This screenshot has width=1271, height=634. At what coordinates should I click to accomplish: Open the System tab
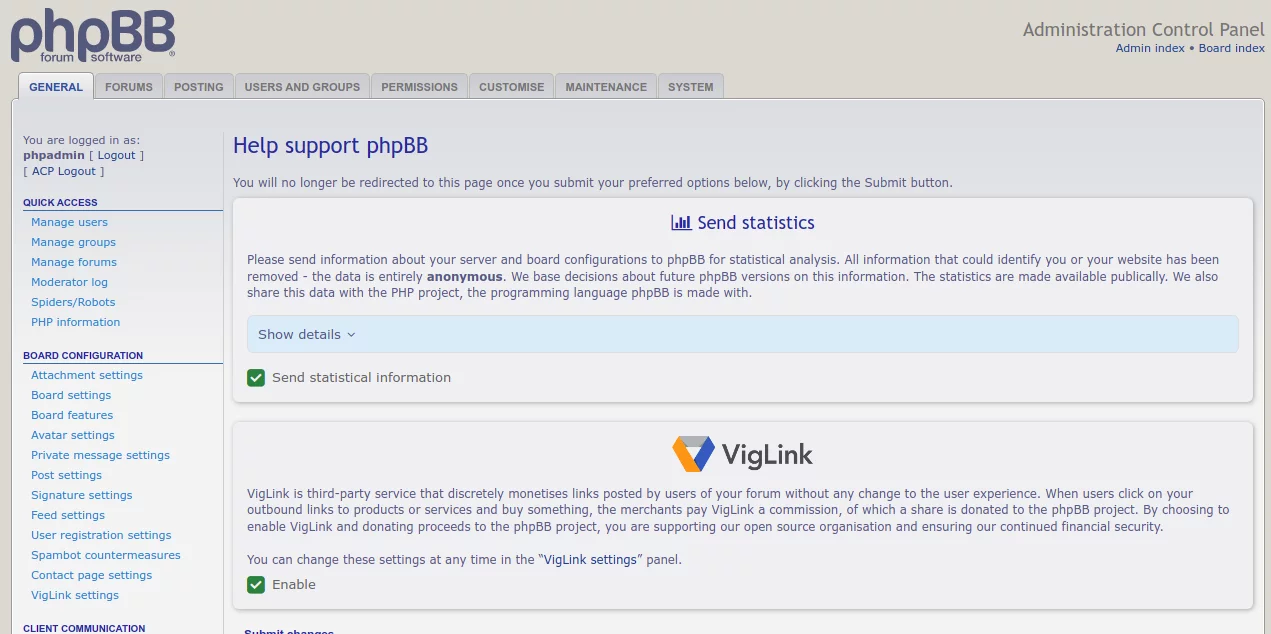coord(691,87)
